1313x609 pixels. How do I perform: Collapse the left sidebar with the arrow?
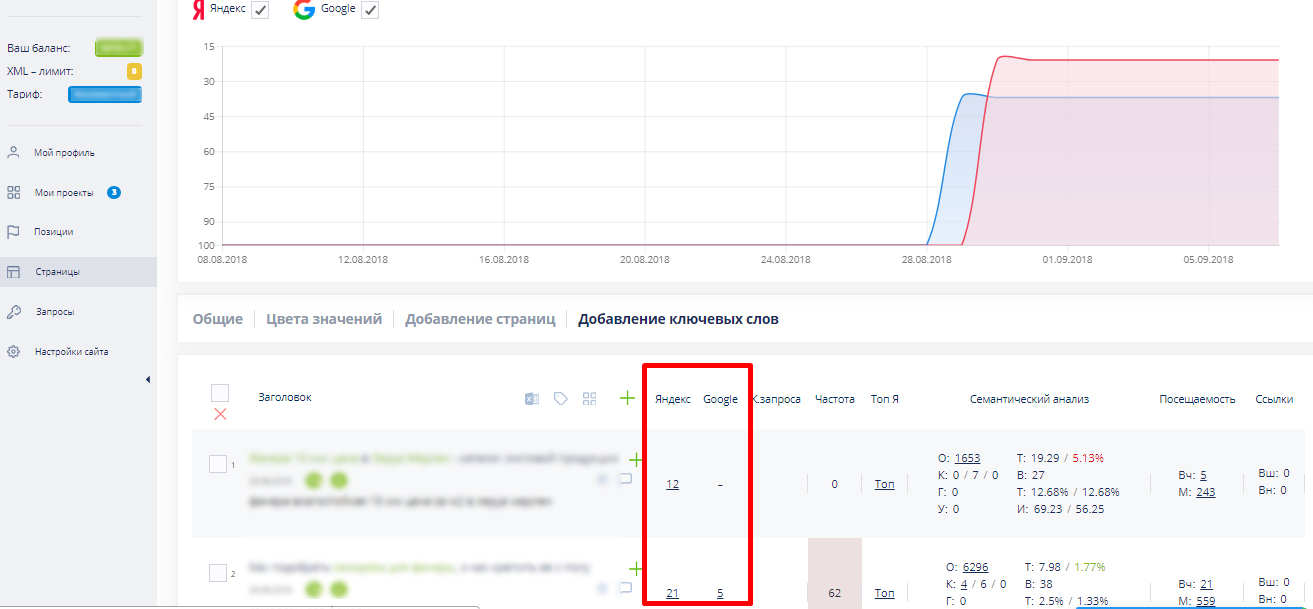148,379
